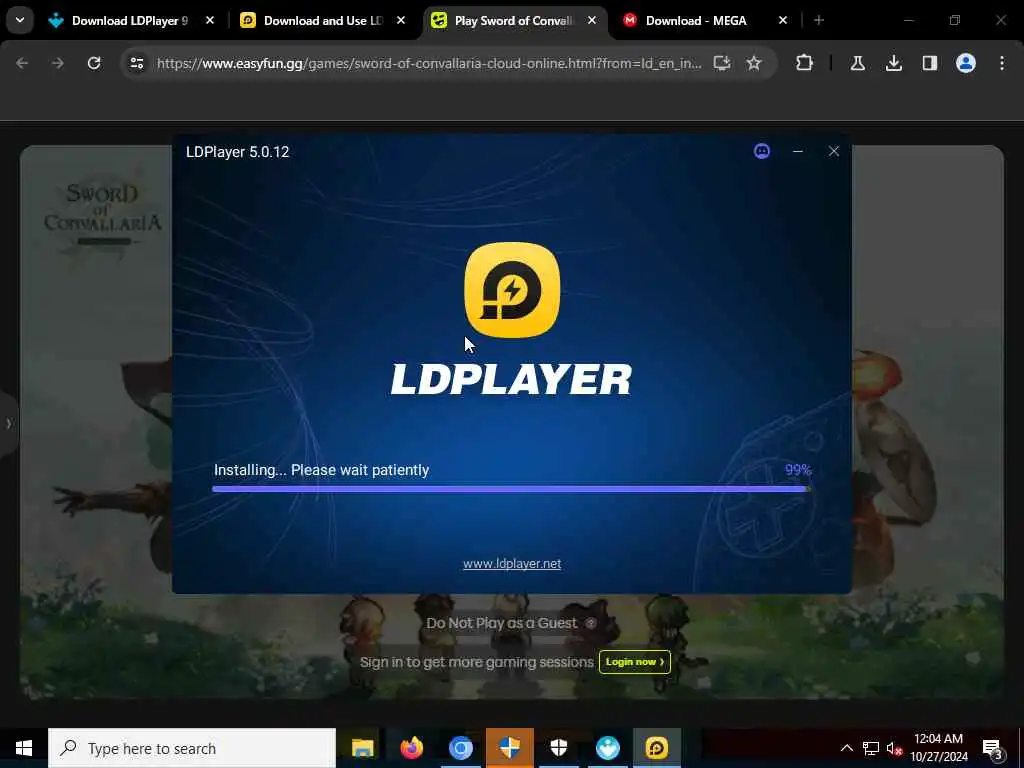
Task: Toggle the browser side panel
Action: (x=929, y=63)
